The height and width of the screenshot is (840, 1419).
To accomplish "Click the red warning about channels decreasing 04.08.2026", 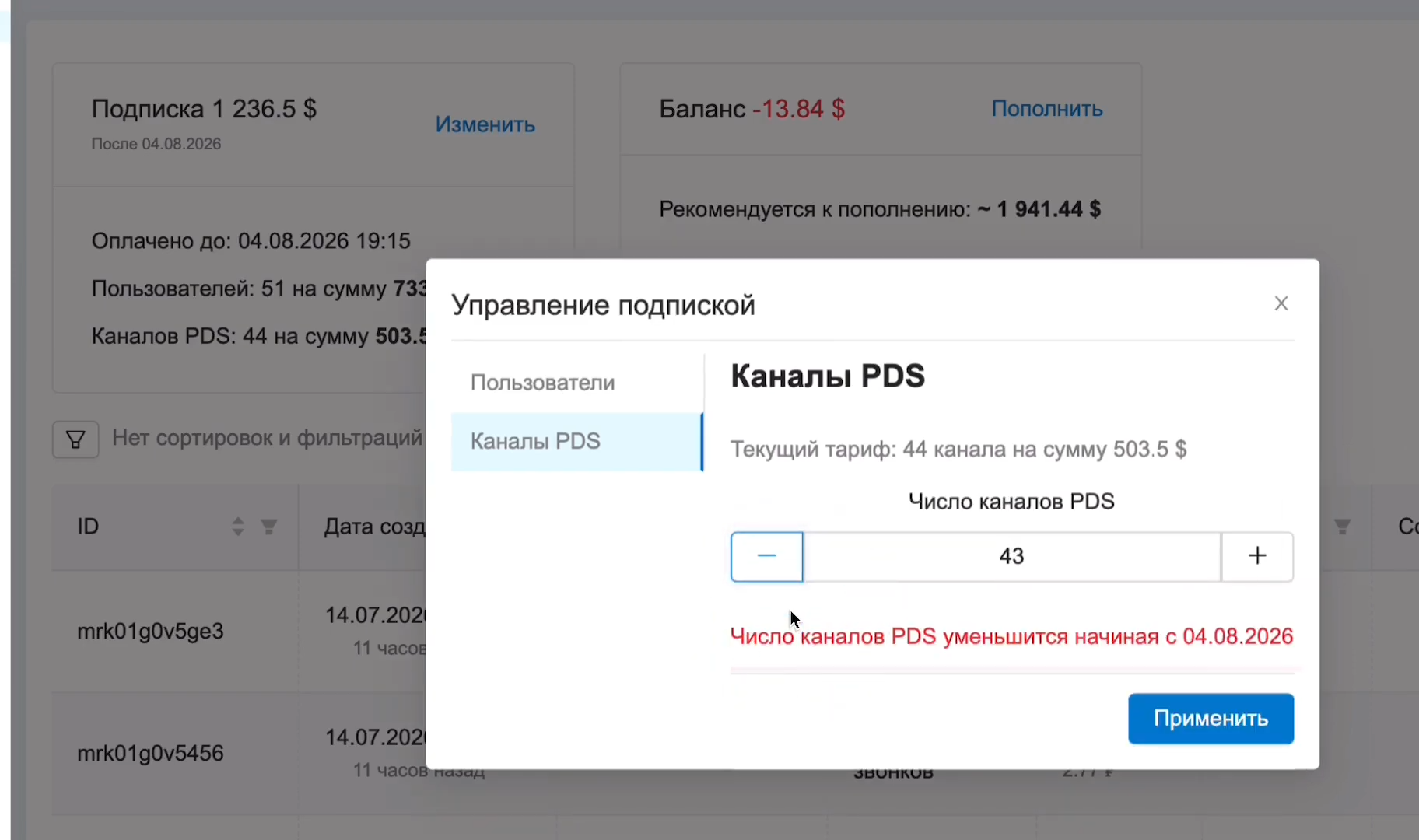I will [x=1011, y=636].
